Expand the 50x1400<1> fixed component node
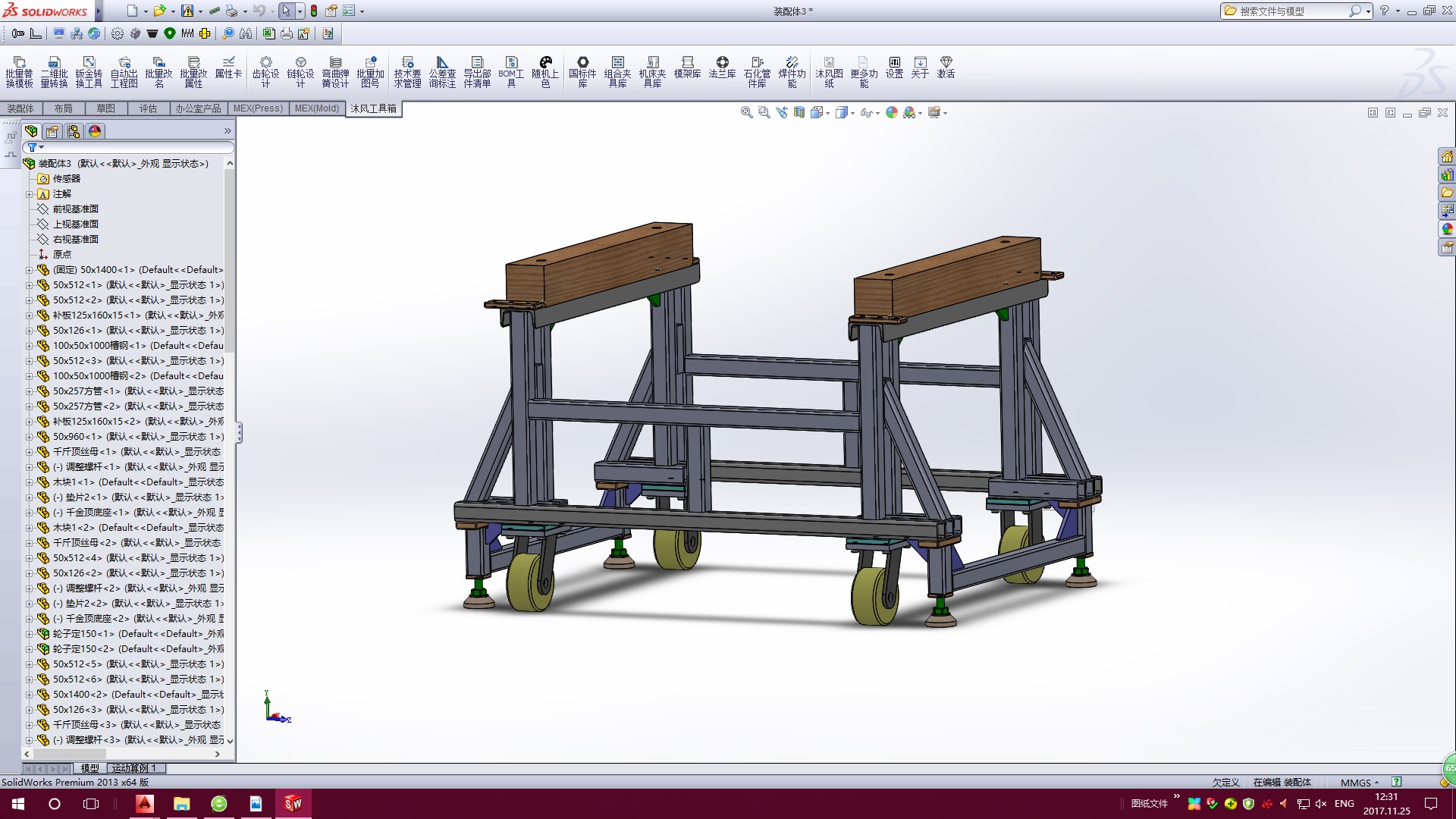The image size is (1456, 819). click(30, 270)
